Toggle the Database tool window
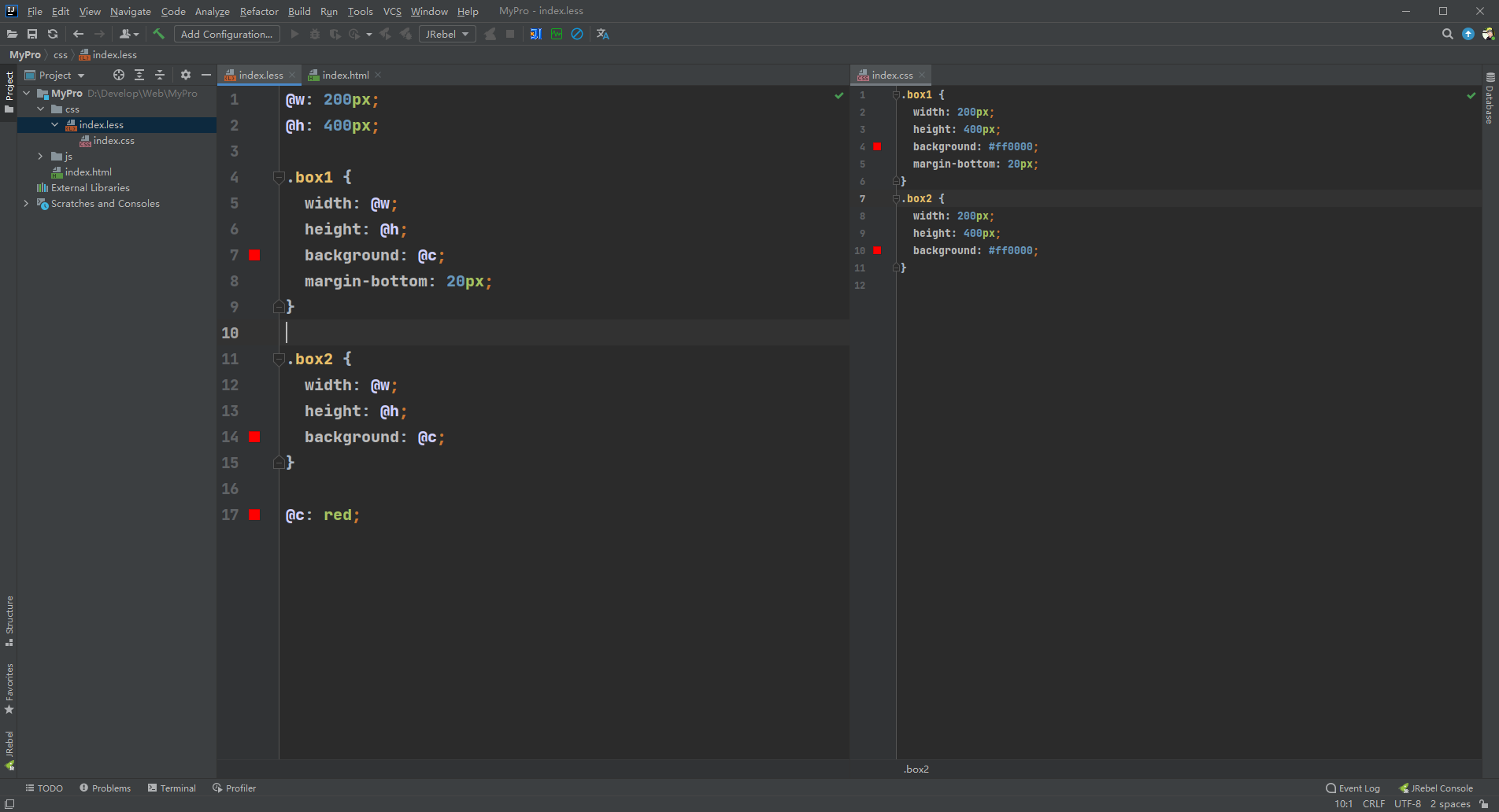The width and height of the screenshot is (1499, 812). pyautogui.click(x=1490, y=99)
